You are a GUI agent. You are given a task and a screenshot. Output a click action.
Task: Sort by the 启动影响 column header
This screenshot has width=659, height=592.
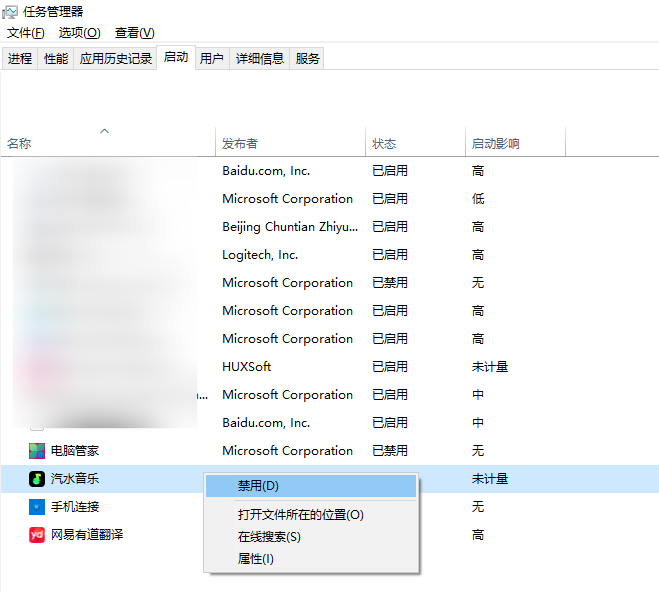pos(515,142)
